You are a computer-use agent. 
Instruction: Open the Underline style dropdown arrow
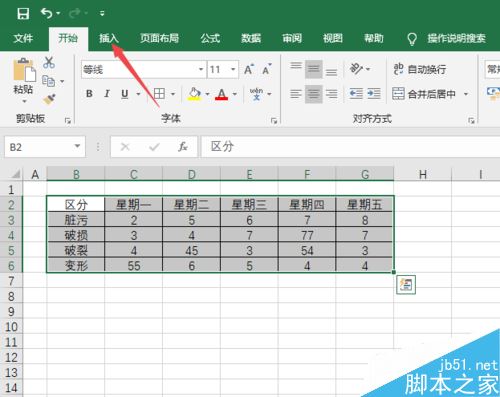point(138,94)
